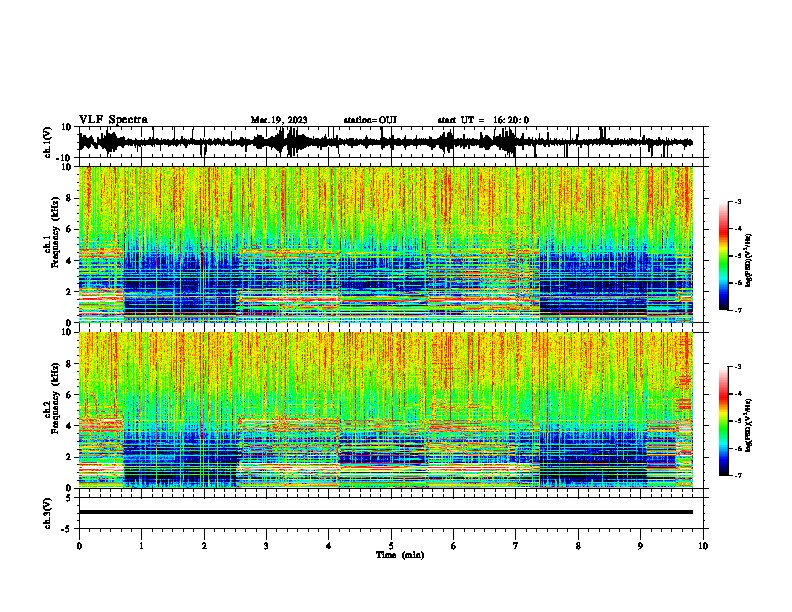Click the "Time (min)" axis label

(400, 555)
